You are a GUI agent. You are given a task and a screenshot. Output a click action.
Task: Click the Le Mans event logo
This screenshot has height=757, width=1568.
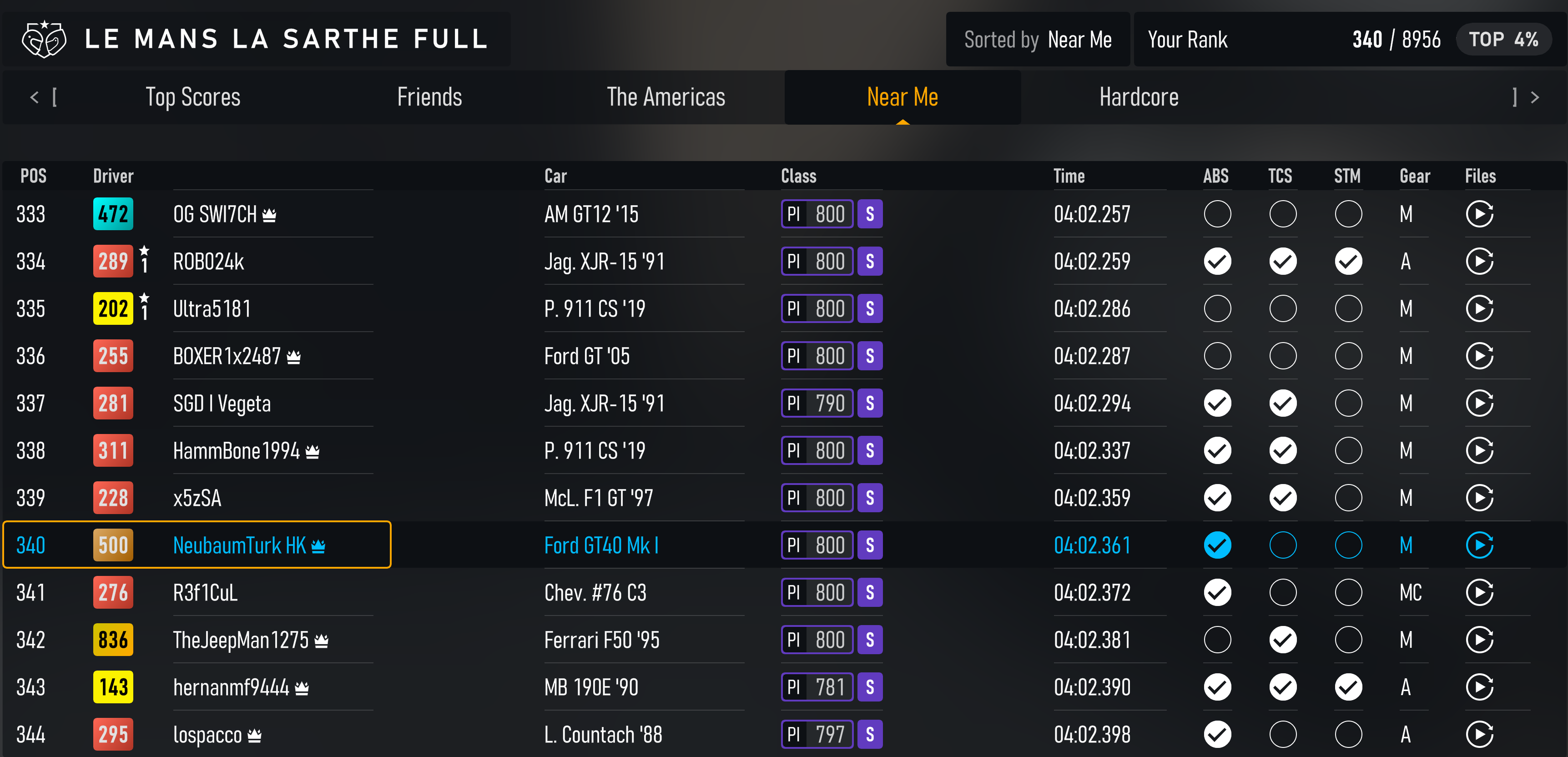(x=44, y=39)
